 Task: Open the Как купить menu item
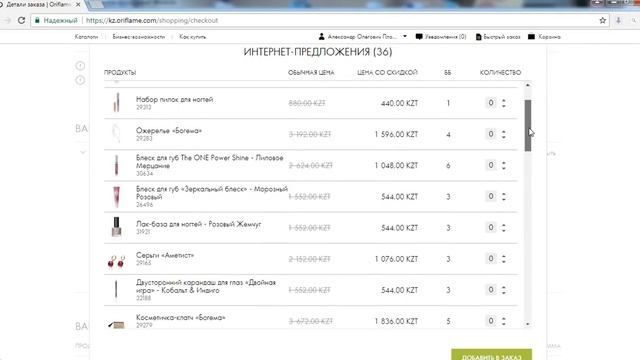click(x=193, y=37)
